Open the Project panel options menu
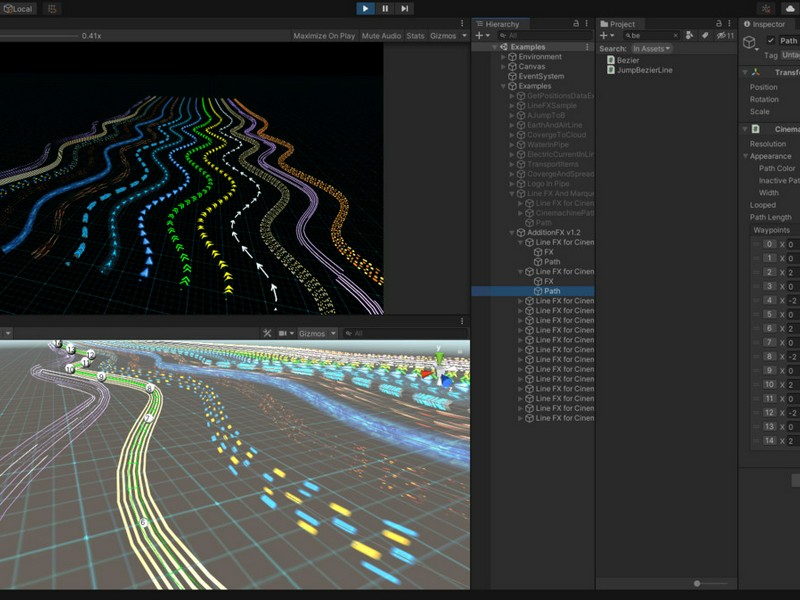 729,23
